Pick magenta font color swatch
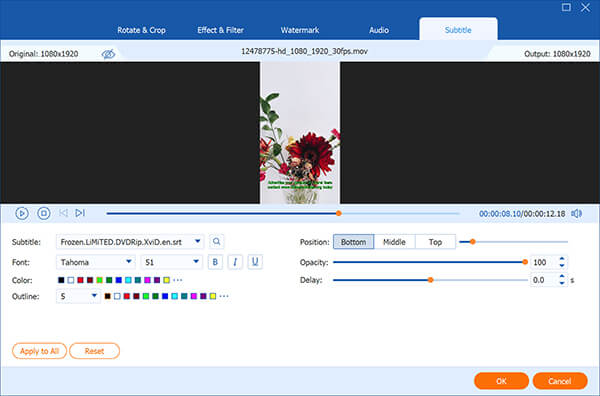Image resolution: width=600 pixels, height=396 pixels. point(147,280)
